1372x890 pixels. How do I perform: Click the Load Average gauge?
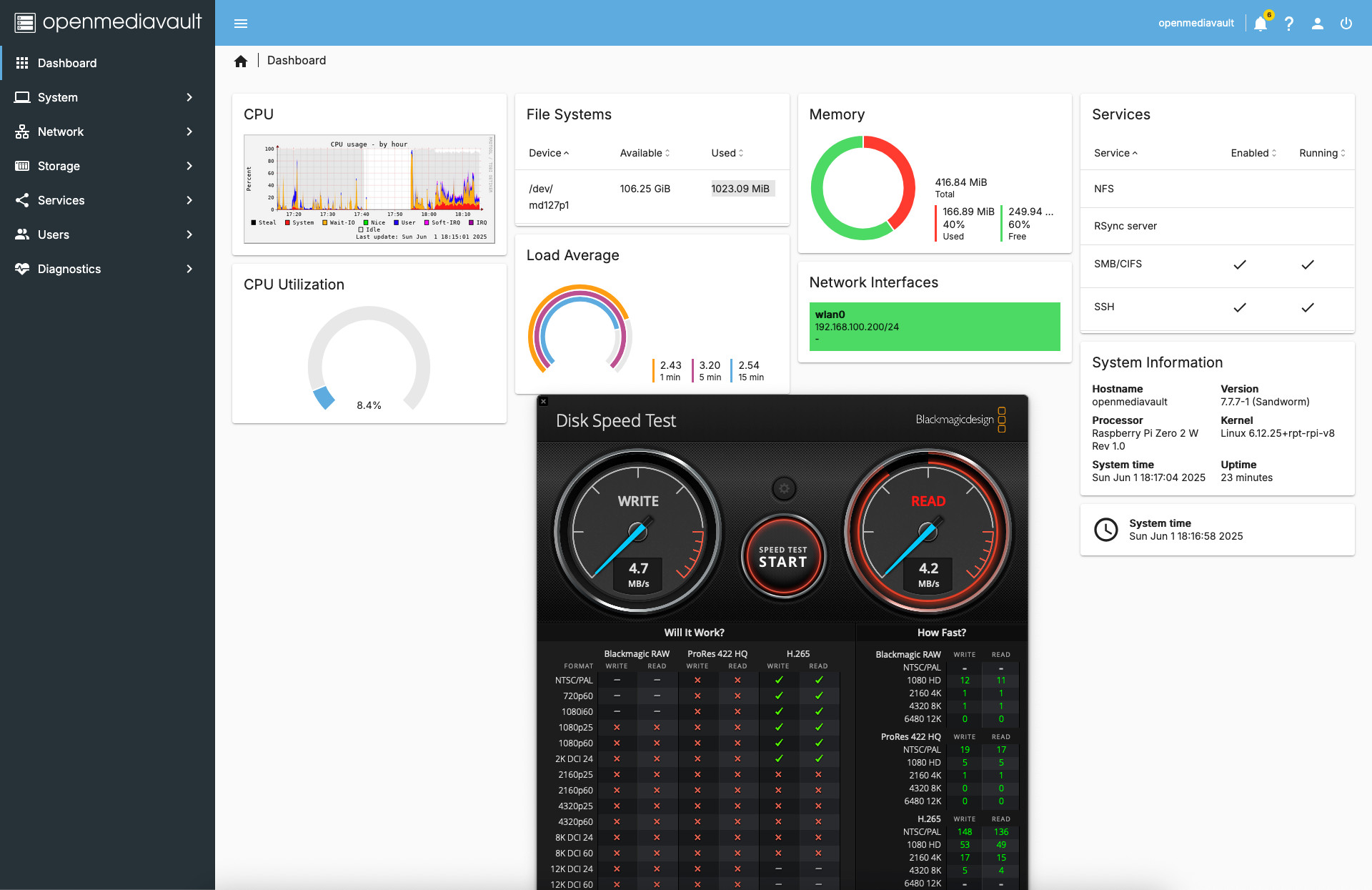tap(580, 330)
